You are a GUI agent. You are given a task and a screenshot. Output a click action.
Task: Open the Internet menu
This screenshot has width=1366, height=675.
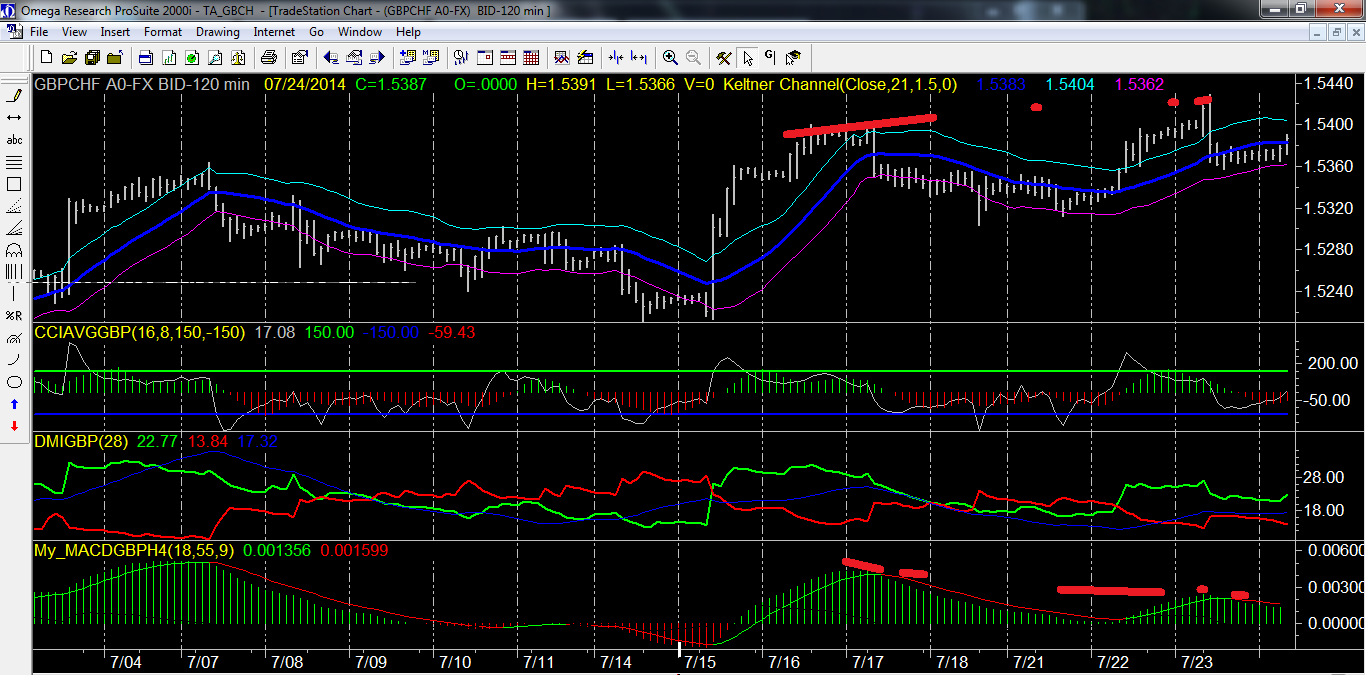(274, 32)
